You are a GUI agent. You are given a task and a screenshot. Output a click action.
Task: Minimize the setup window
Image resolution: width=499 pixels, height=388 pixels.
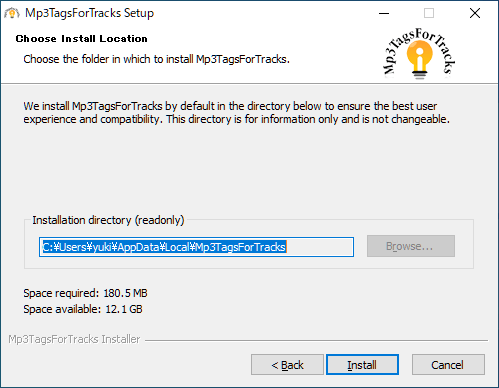(x=384, y=13)
